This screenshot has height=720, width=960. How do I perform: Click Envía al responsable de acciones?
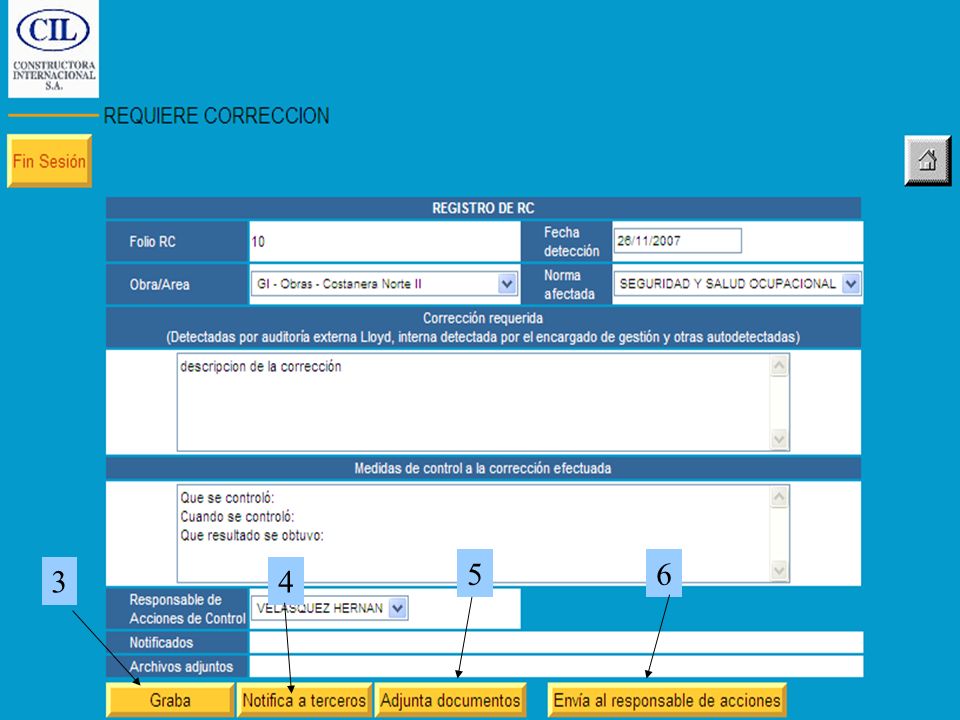point(667,700)
